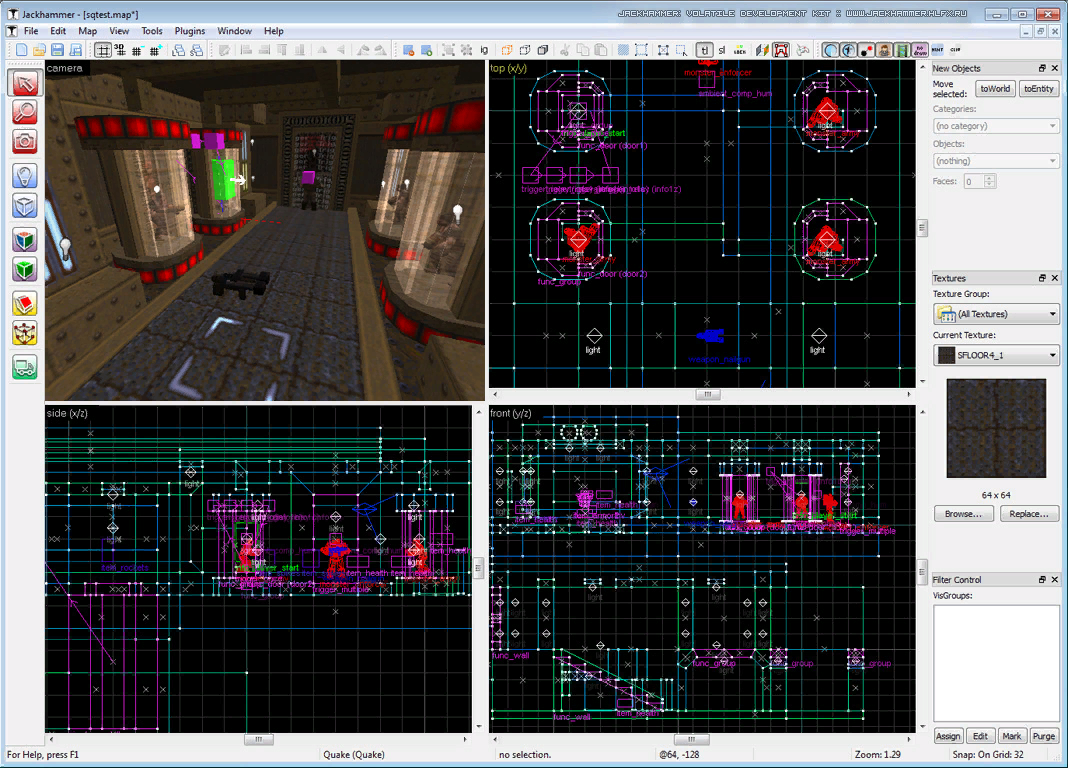This screenshot has width=1068, height=768.
Task: Adjust the Faces number stepper
Action: [990, 181]
